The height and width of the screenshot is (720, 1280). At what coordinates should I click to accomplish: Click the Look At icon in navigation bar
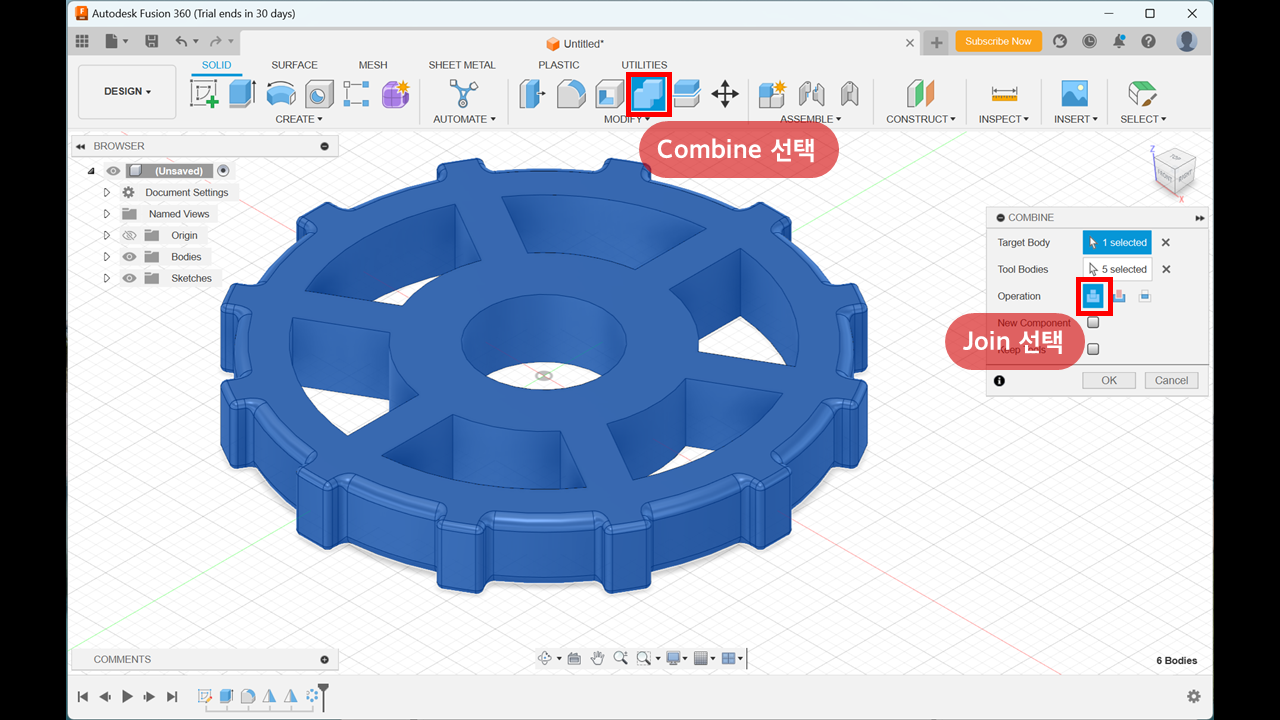(x=574, y=658)
